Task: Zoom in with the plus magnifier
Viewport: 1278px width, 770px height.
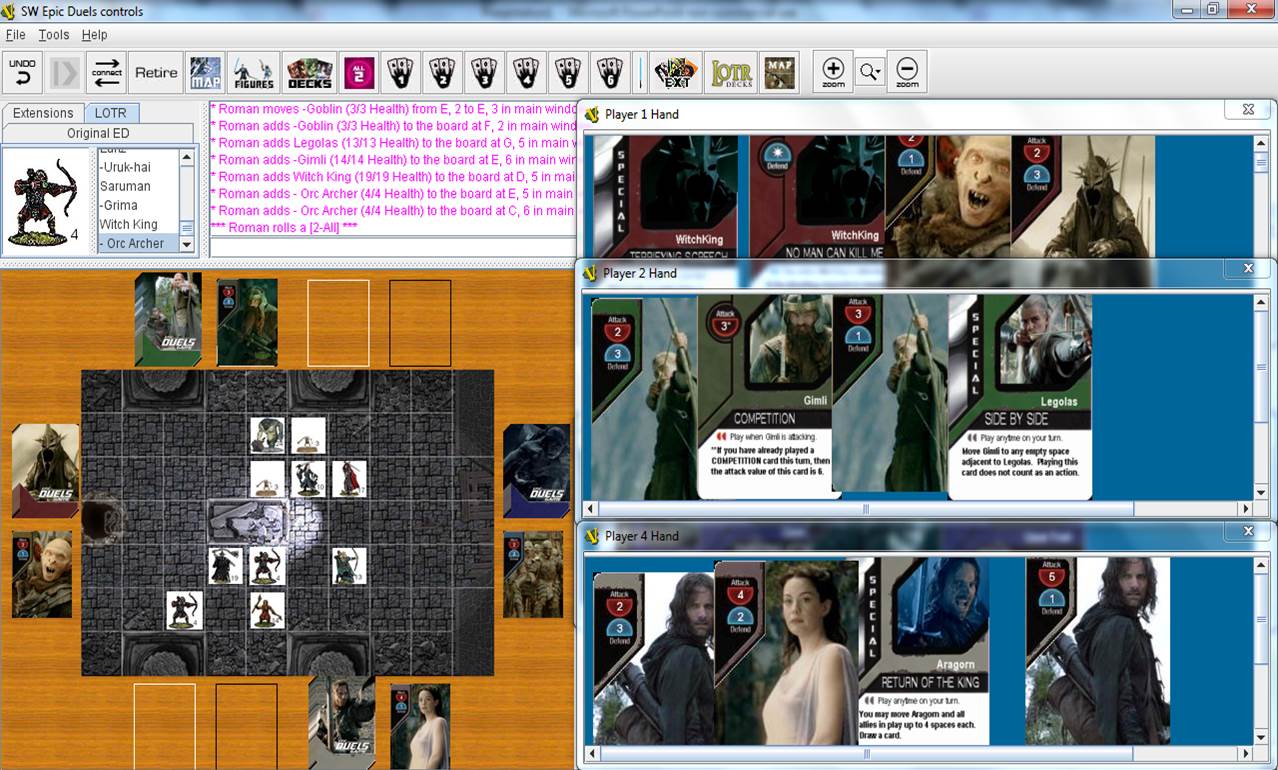Action: pyautogui.click(x=833, y=72)
